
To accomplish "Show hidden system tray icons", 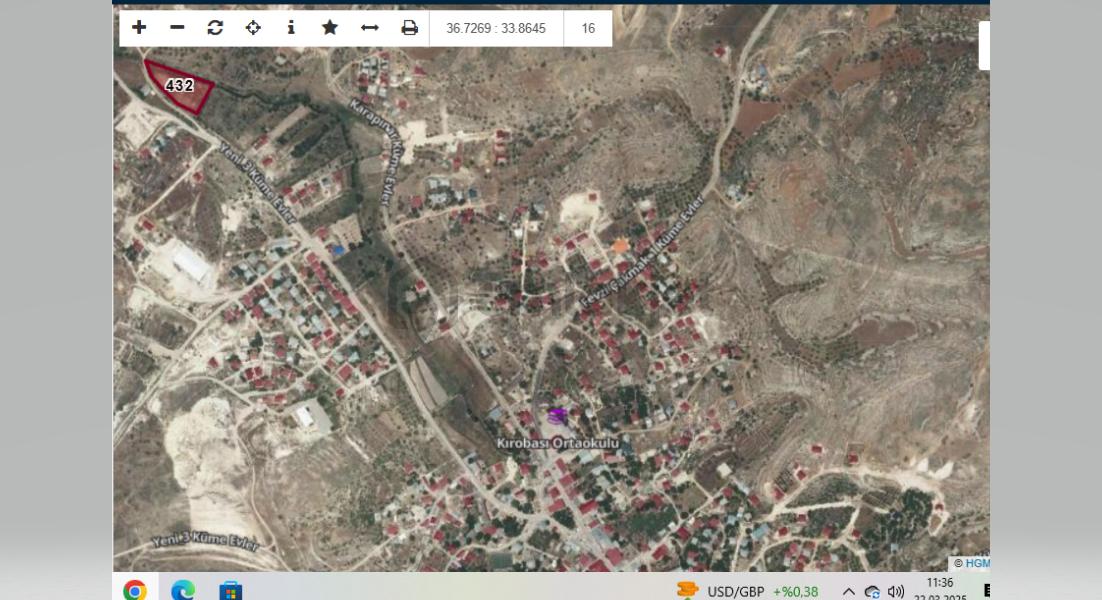I will (x=849, y=592).
